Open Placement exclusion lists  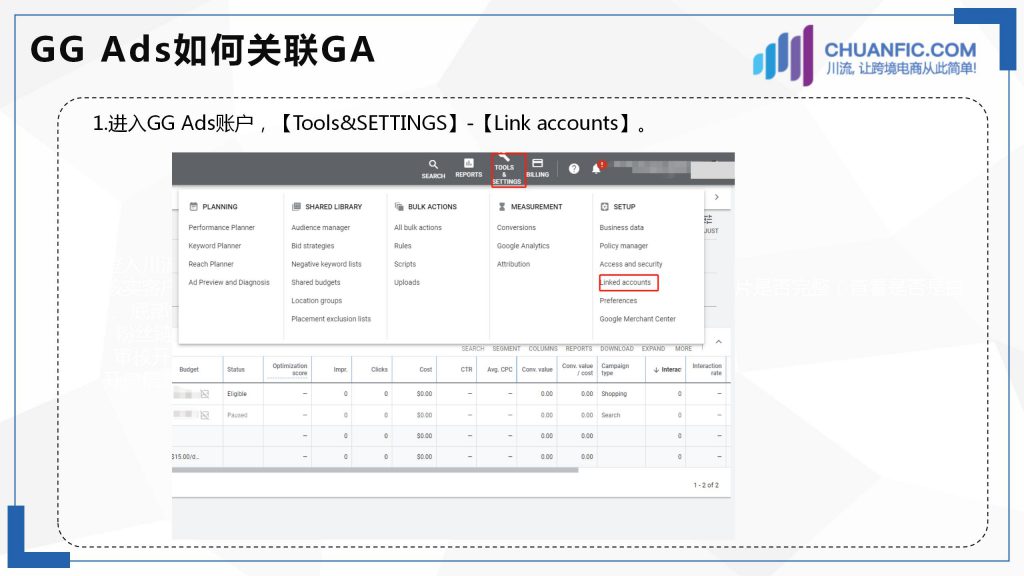click(331, 319)
